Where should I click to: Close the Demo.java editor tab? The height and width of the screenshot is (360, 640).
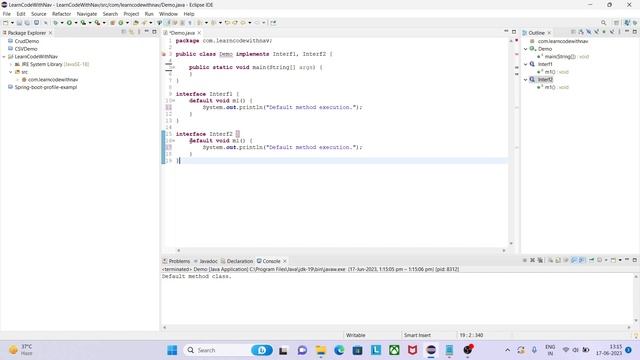coord(199,33)
